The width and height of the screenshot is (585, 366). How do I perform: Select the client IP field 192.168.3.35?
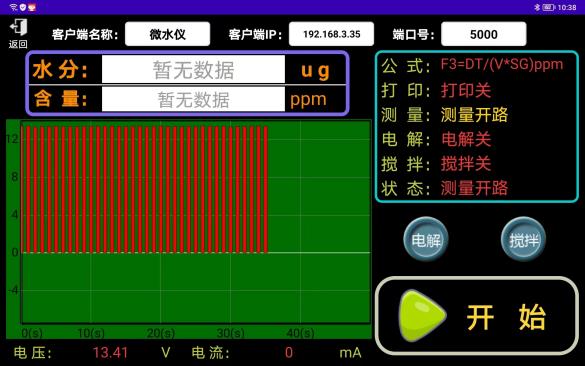331,34
